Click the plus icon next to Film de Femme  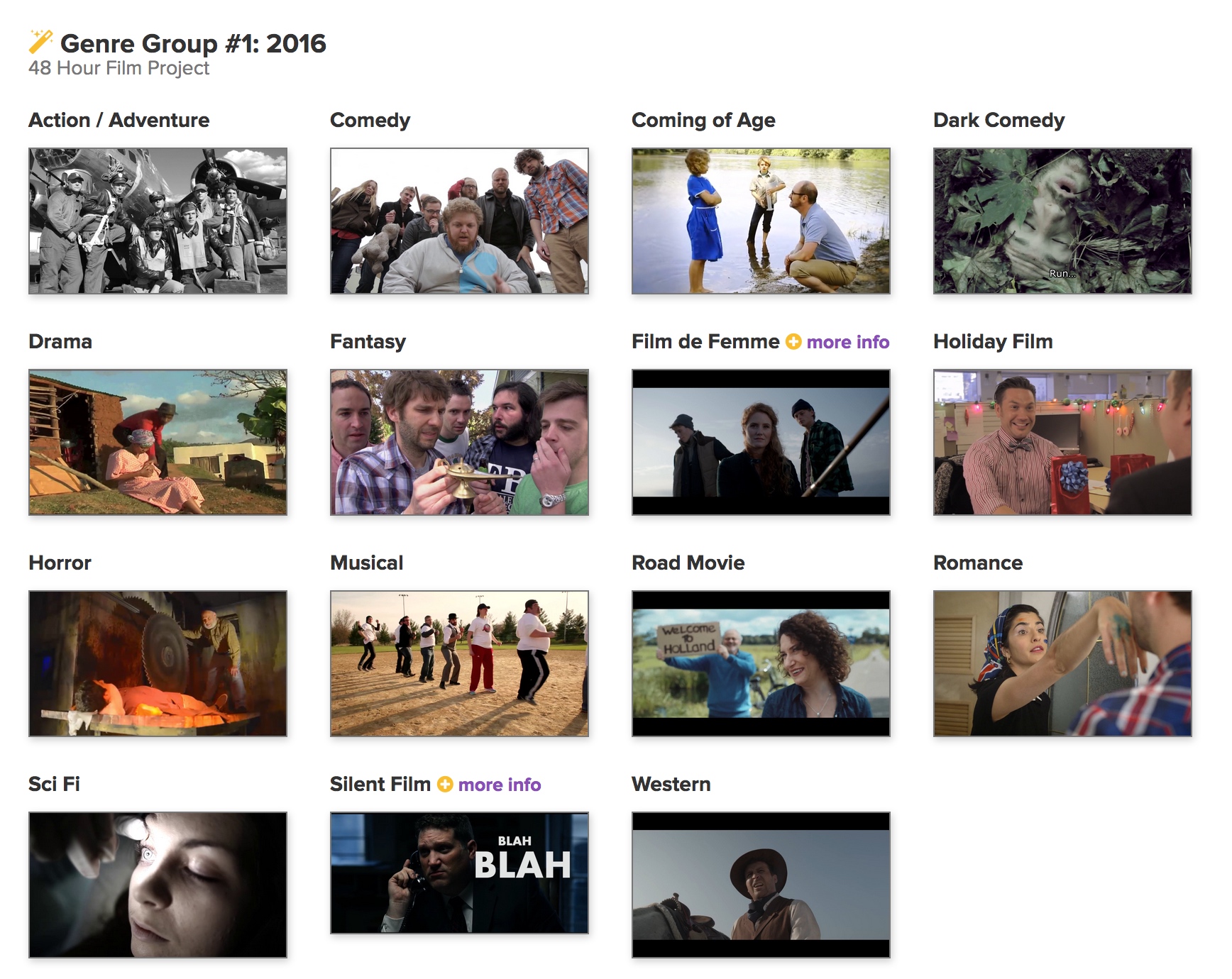pos(793,342)
